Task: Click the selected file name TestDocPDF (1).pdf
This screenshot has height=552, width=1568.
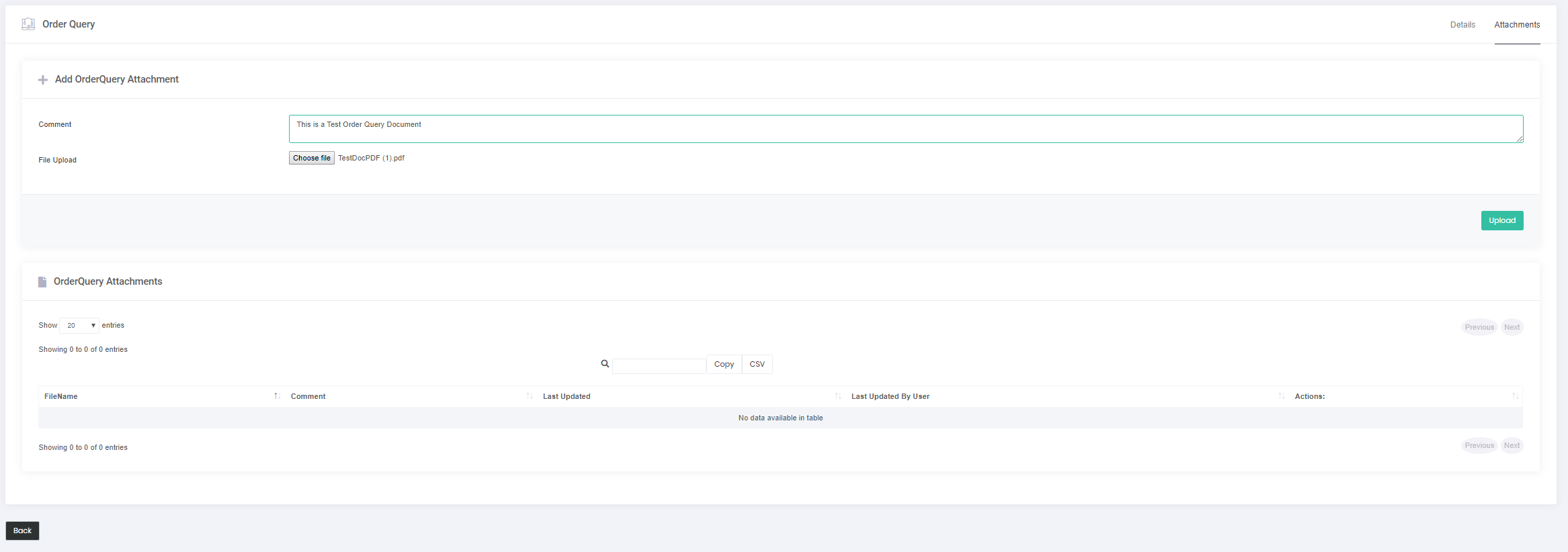Action: pyautogui.click(x=371, y=158)
